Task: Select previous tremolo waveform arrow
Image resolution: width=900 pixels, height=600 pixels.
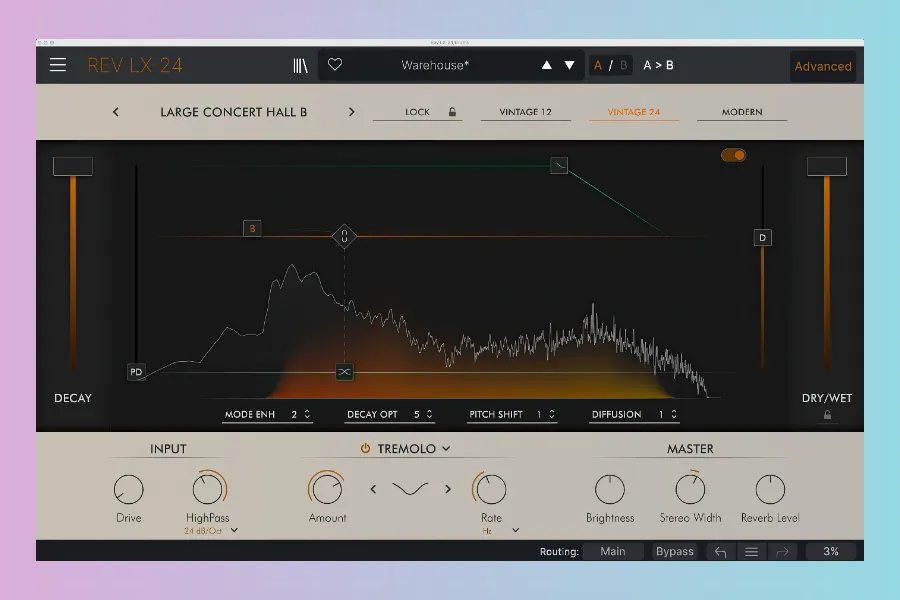Action: pyautogui.click(x=374, y=489)
